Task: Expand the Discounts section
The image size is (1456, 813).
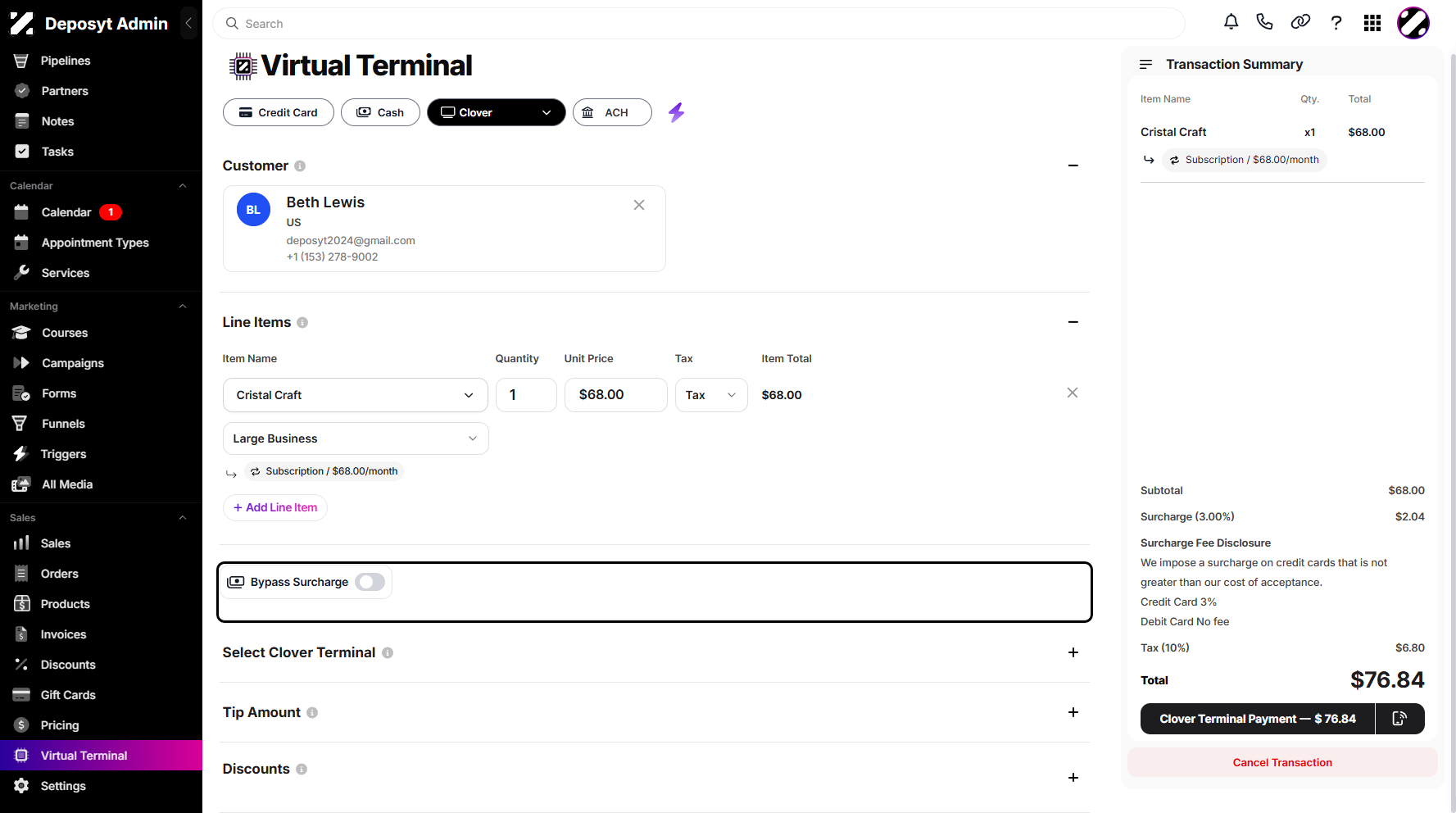Action: 1073,777
